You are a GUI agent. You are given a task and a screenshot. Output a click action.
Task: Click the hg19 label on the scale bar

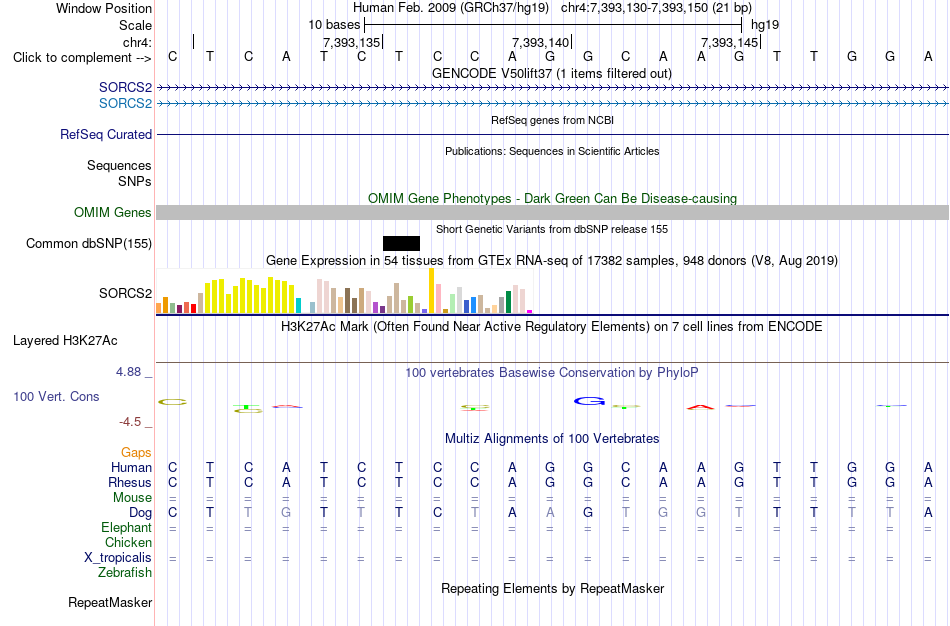pyautogui.click(x=765, y=25)
